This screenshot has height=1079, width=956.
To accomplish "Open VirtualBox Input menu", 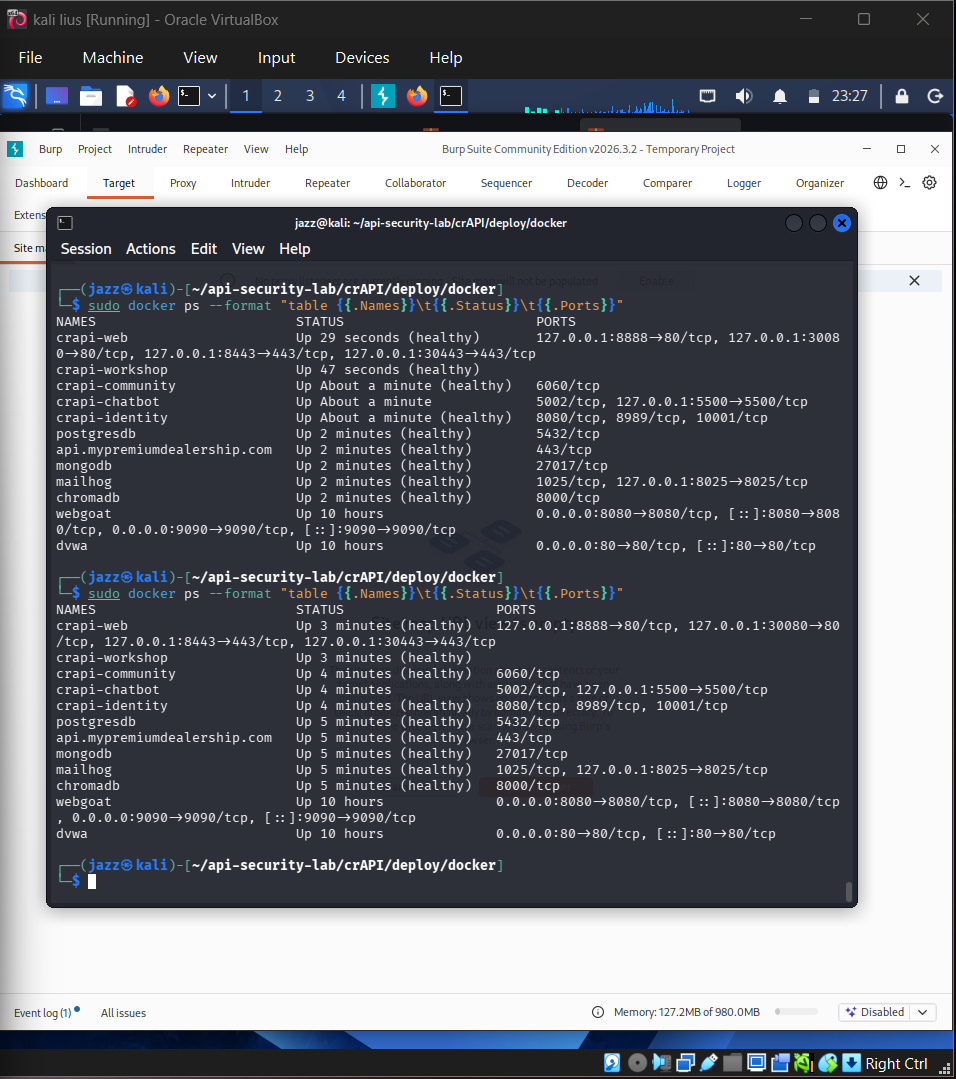I will tap(276, 58).
